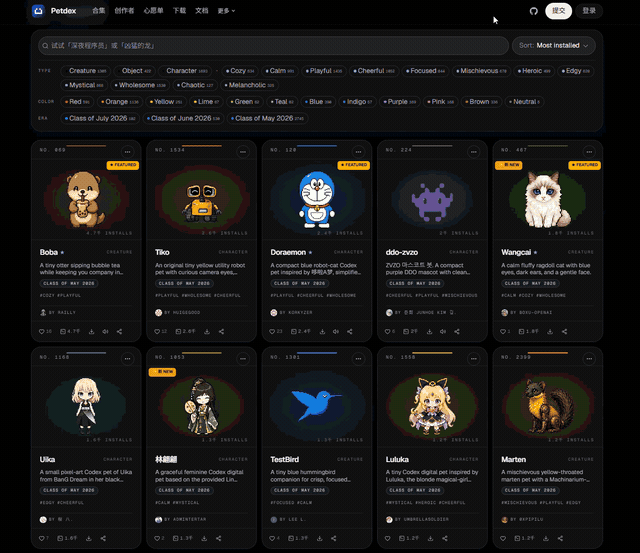Play the ddo-zvzo sound with speaker icon
Viewport: 640px width, 553px height.
(443, 331)
